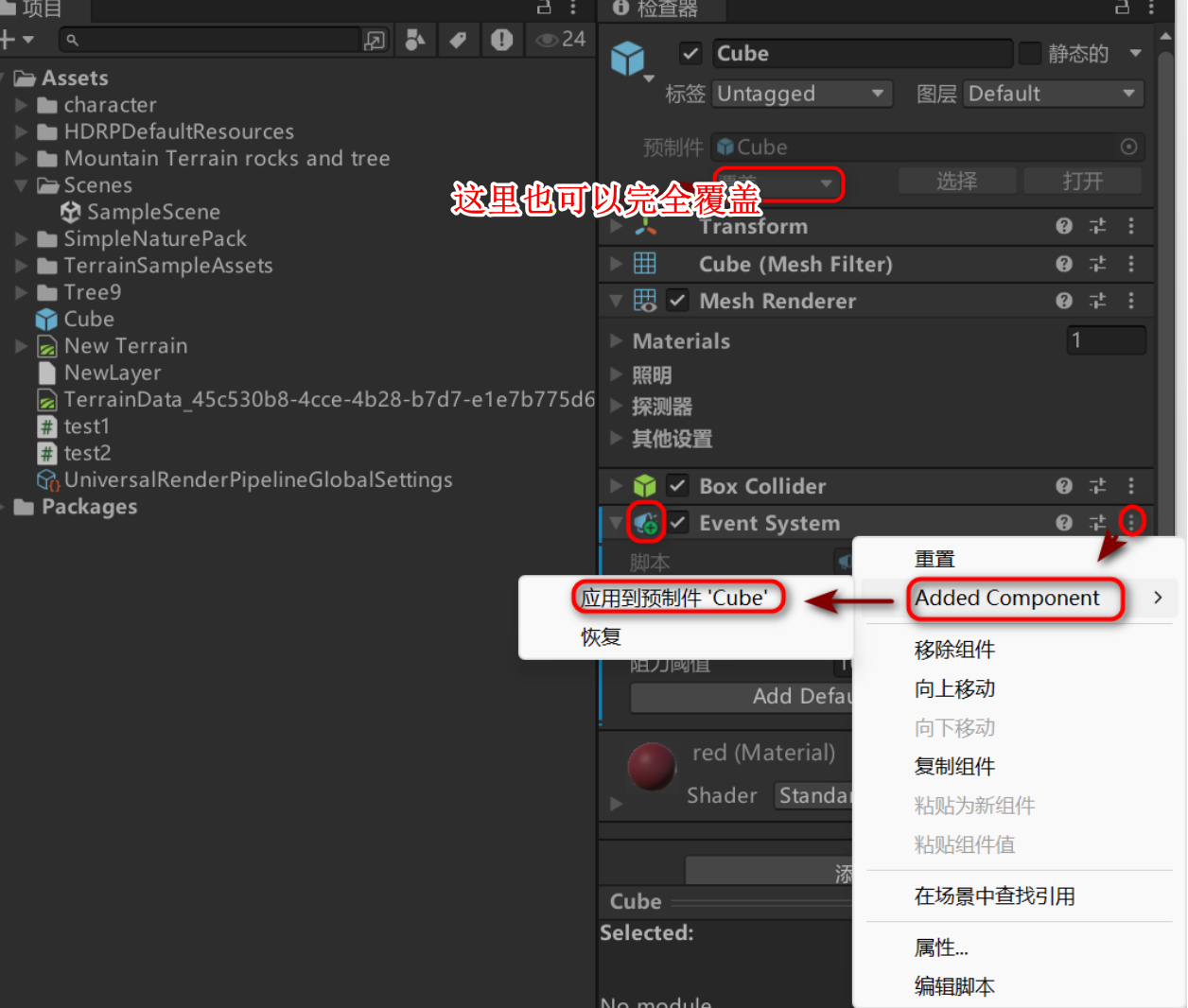Open Box Collider preset icon
Viewport: 1188px width, 1008px height.
pos(1097,486)
